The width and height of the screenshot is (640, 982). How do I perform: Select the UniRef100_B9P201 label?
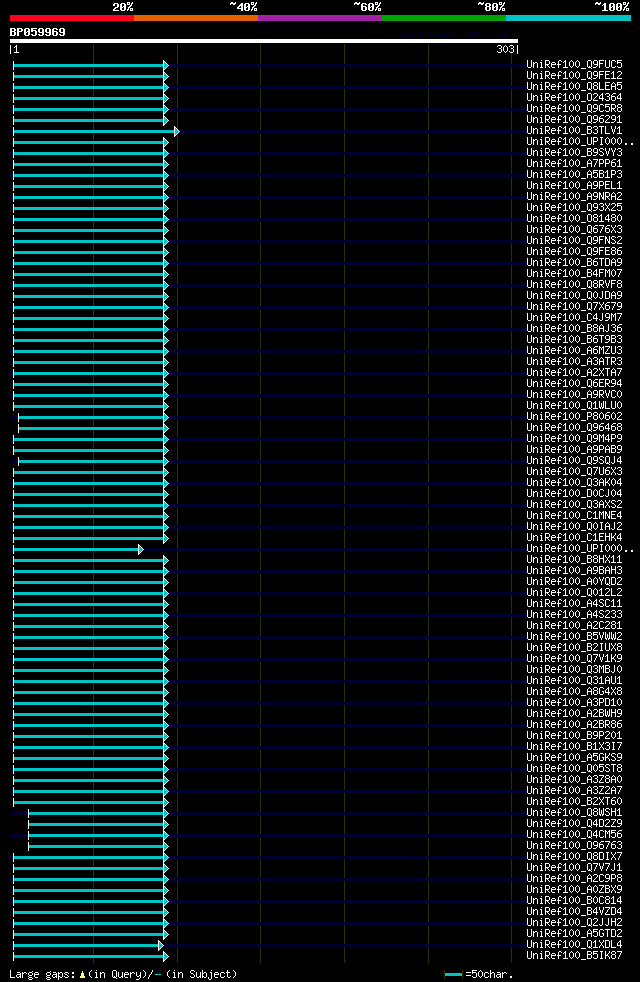[x=574, y=736]
